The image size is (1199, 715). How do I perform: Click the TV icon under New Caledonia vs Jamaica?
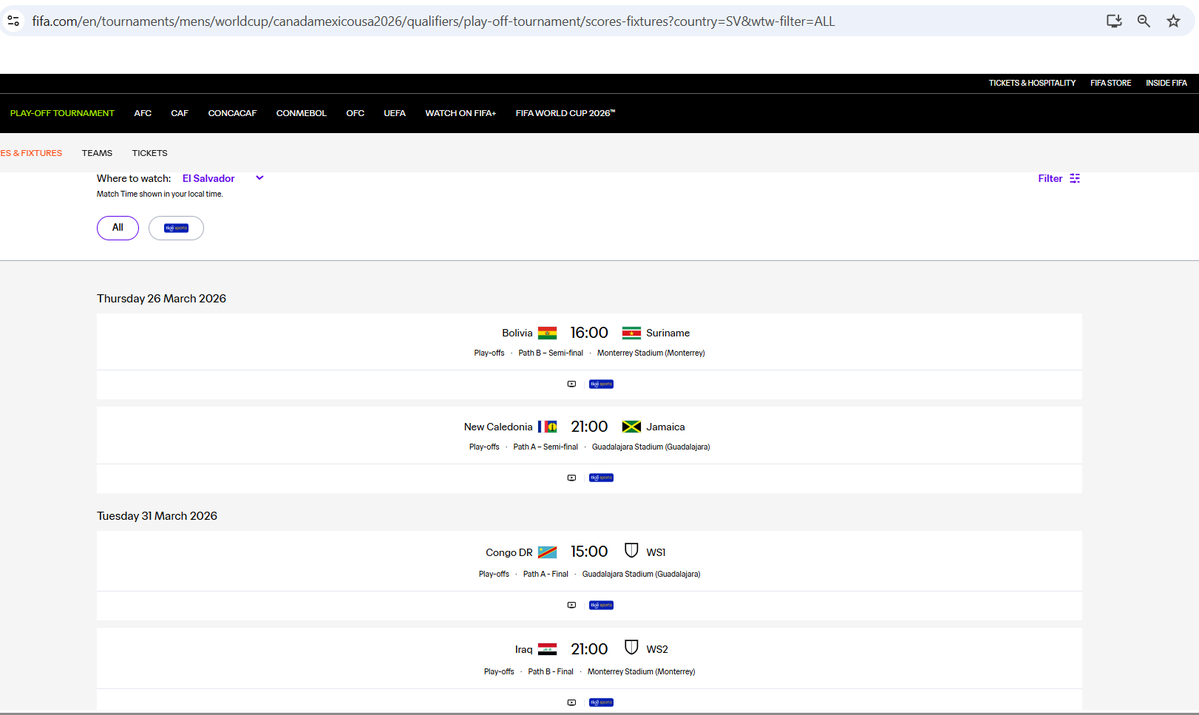click(571, 478)
